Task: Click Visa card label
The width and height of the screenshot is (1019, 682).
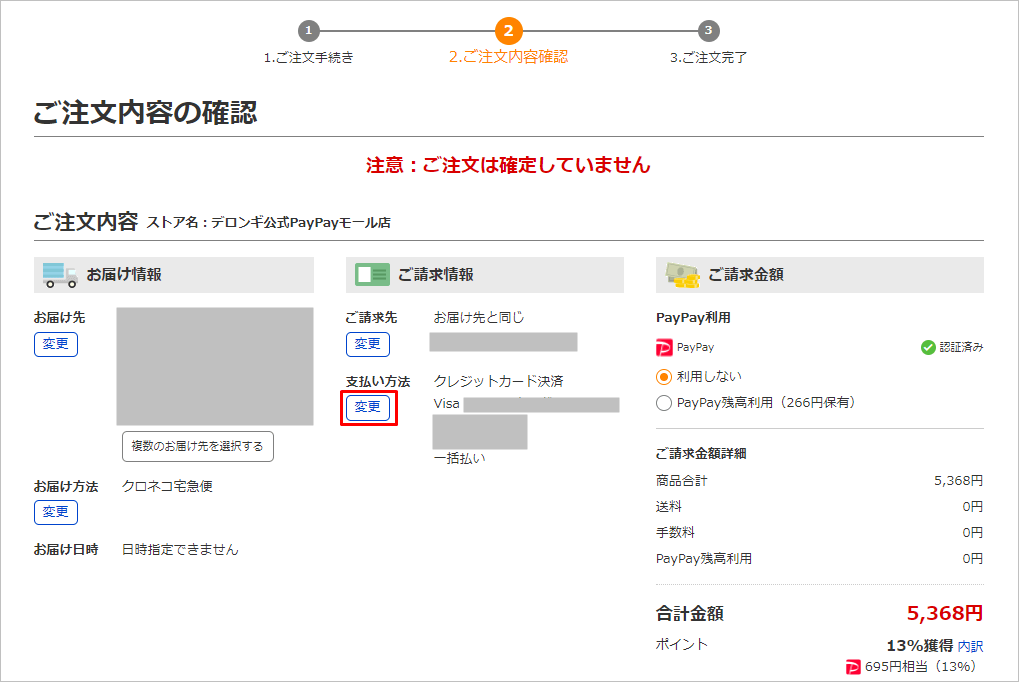Action: point(446,404)
